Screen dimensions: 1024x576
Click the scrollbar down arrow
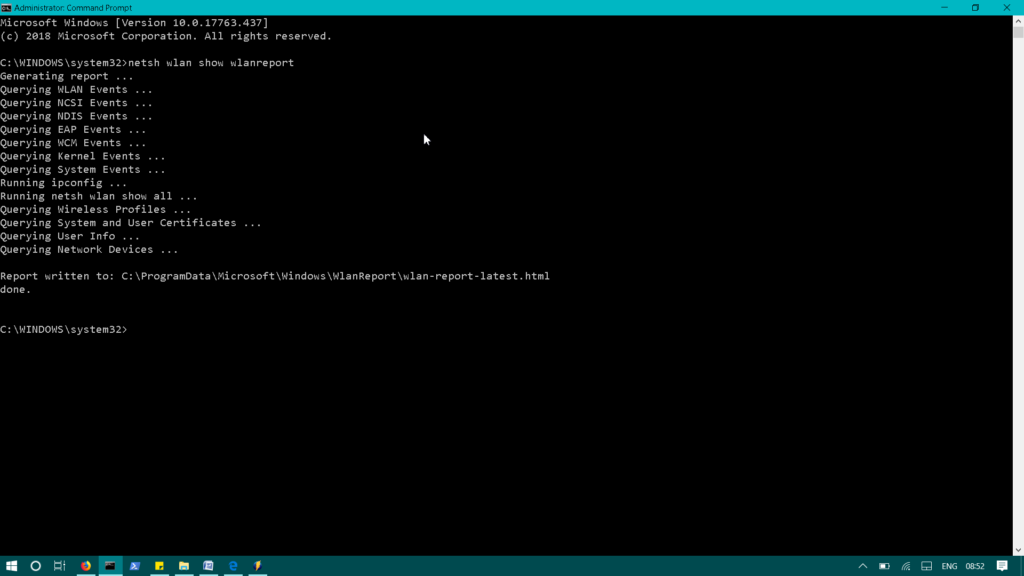(1018, 551)
